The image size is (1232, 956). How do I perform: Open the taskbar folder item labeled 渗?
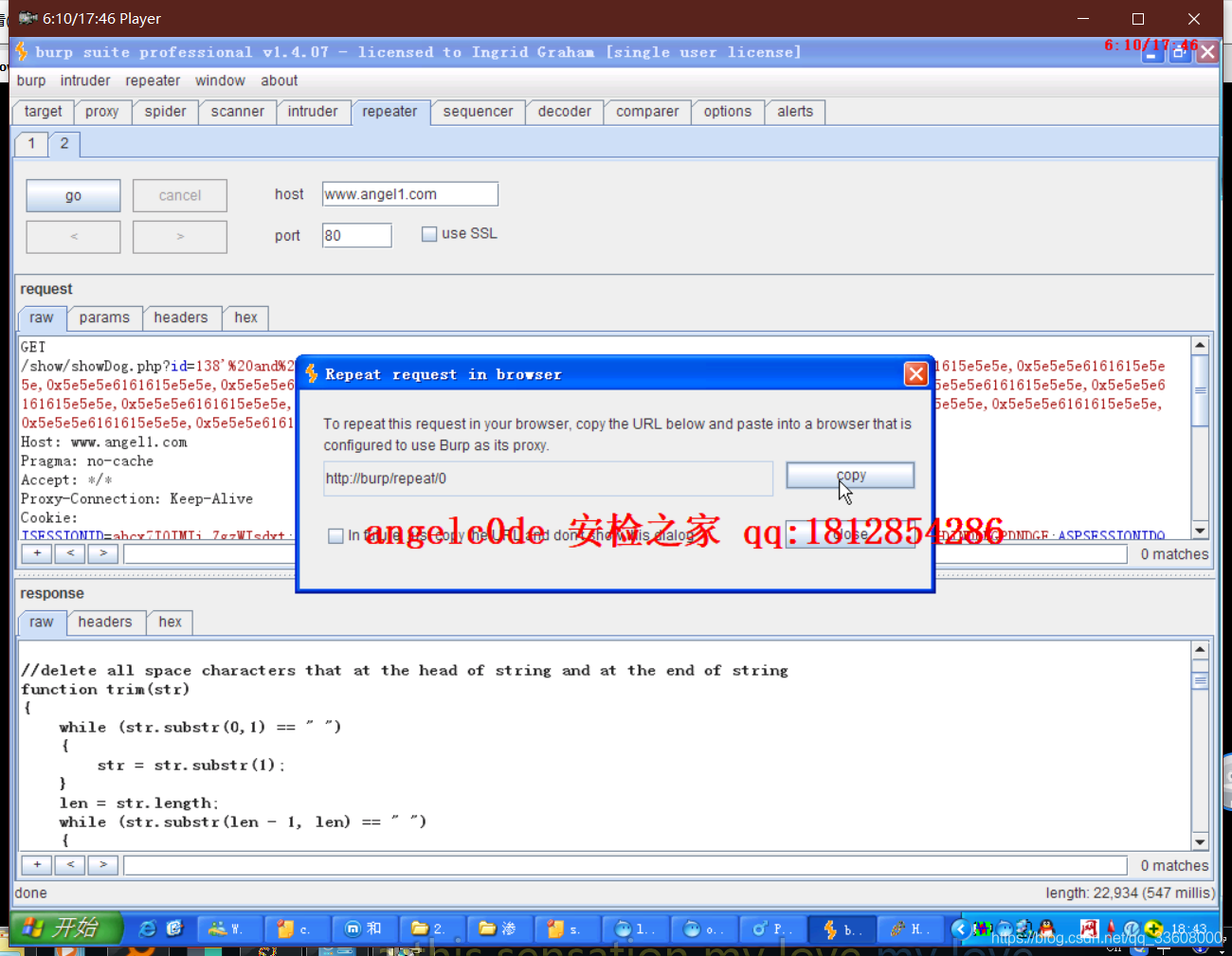click(x=500, y=929)
